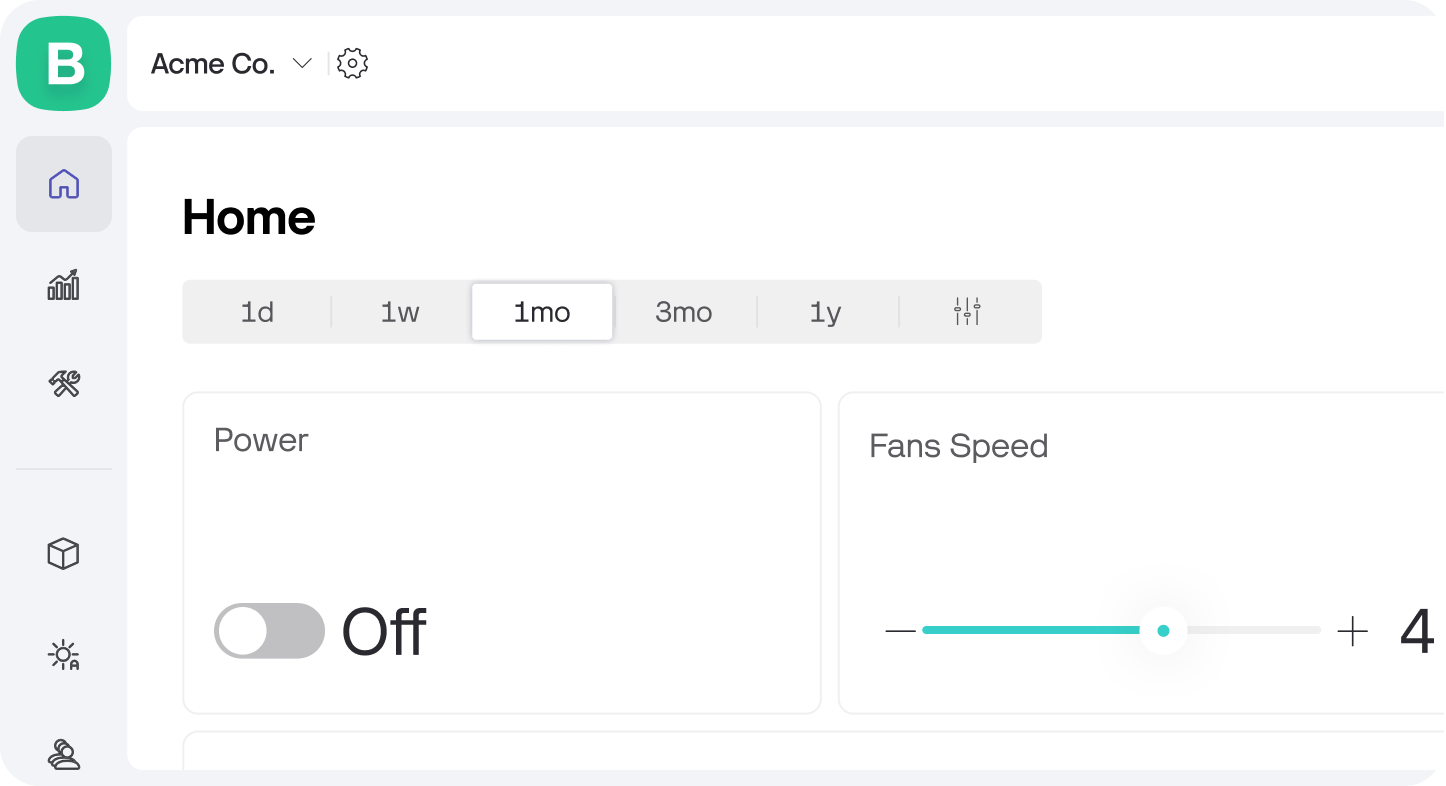Open the analytics chart sidebar icon

pyautogui.click(x=64, y=285)
